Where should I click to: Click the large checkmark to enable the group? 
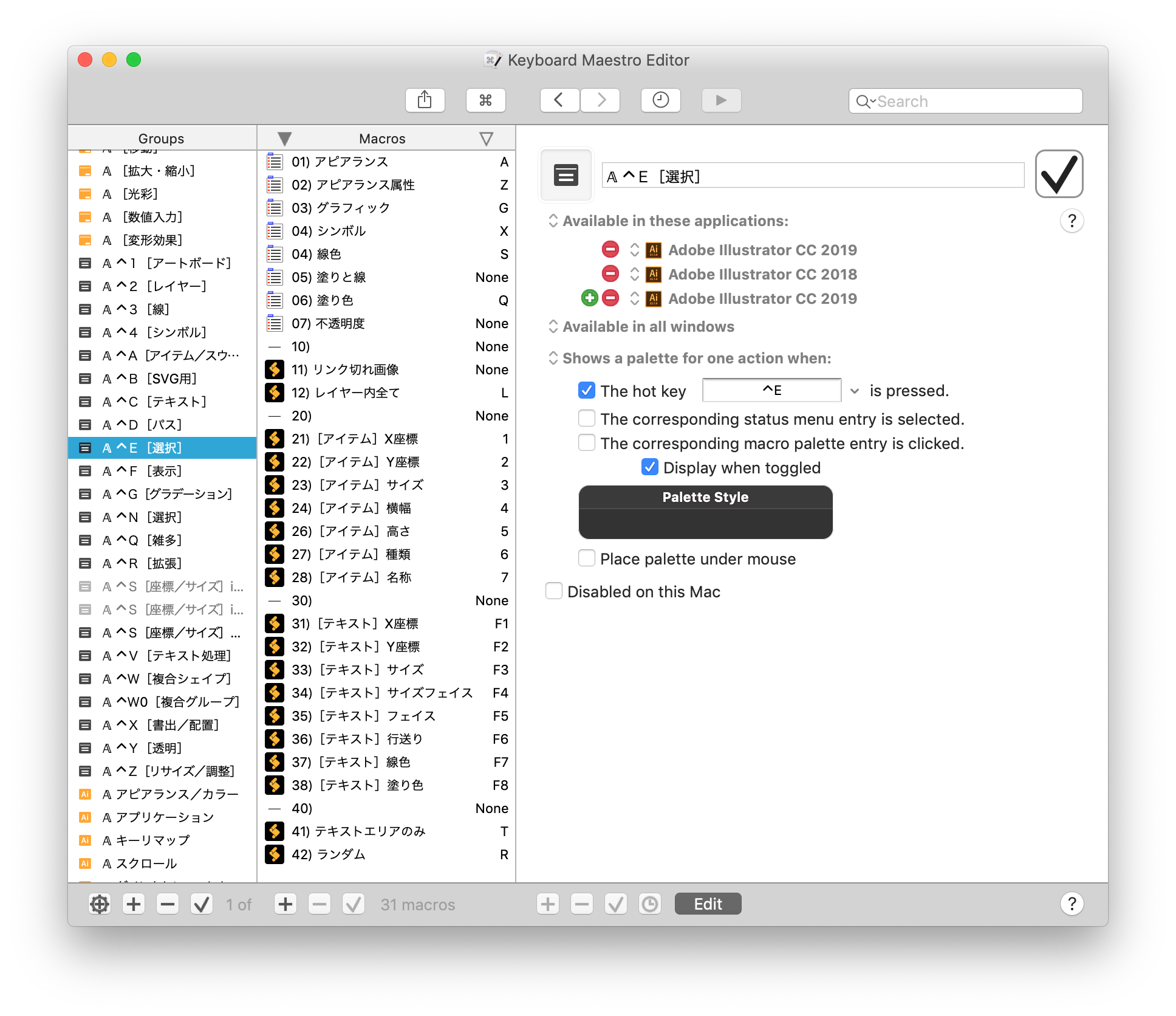coord(1059,174)
